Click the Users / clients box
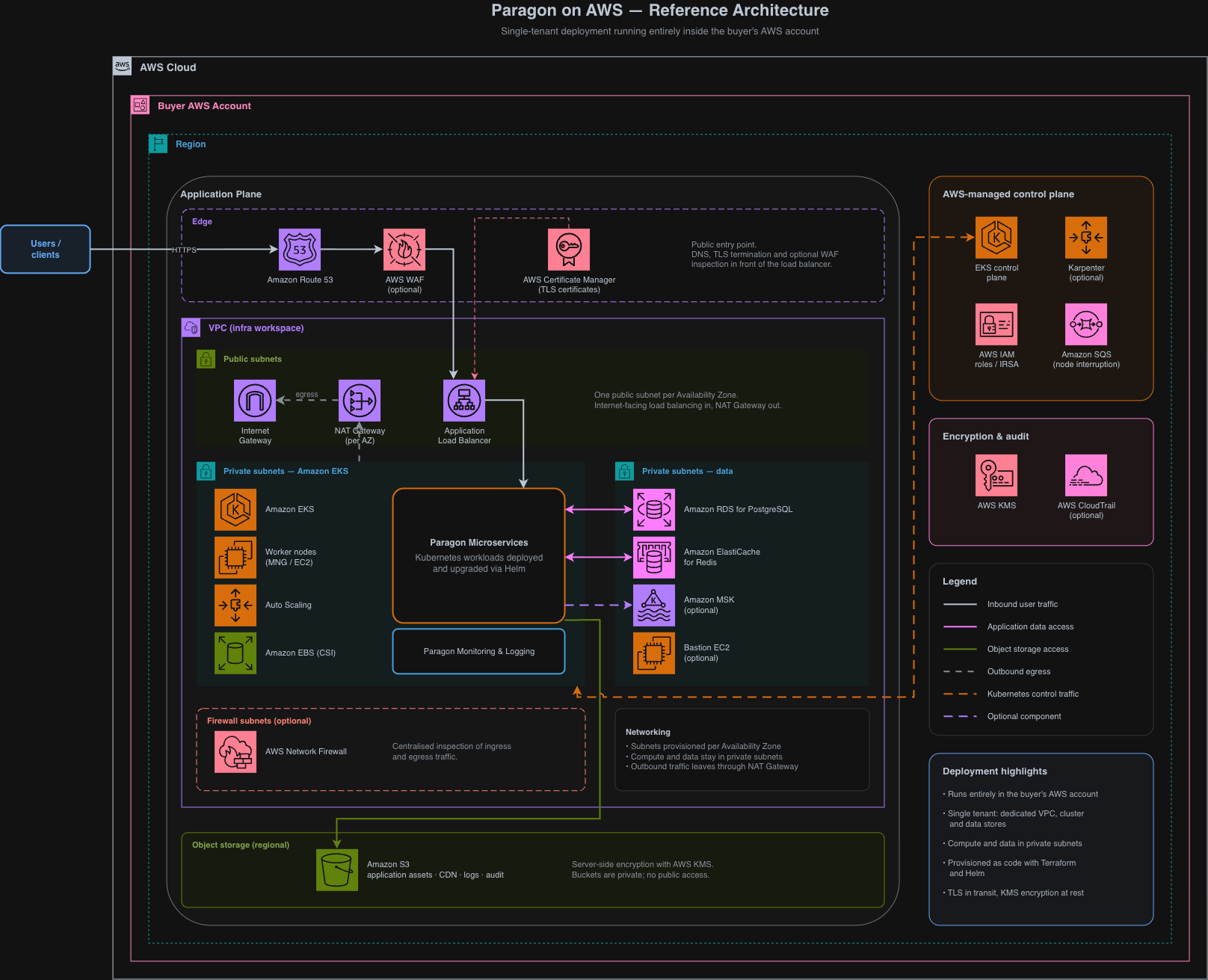This screenshot has width=1208, height=980. coord(46,249)
